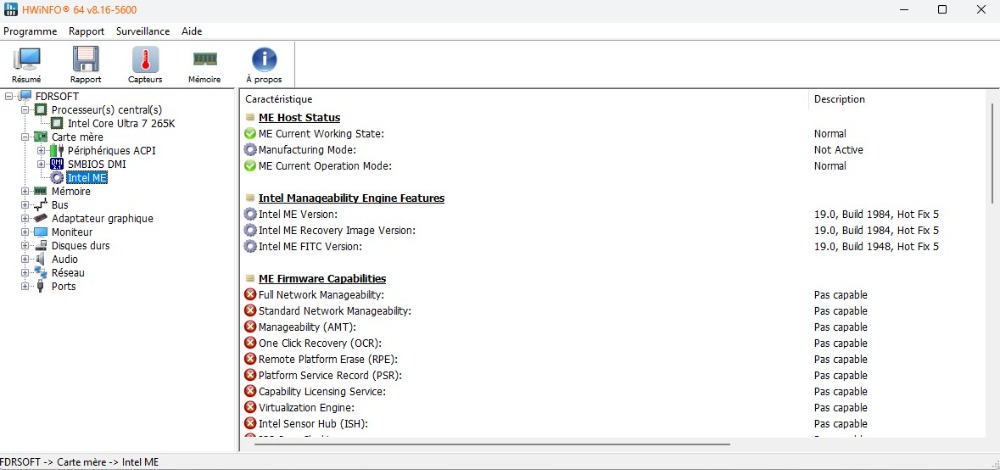Open the Surveillance menu

pos(142,31)
